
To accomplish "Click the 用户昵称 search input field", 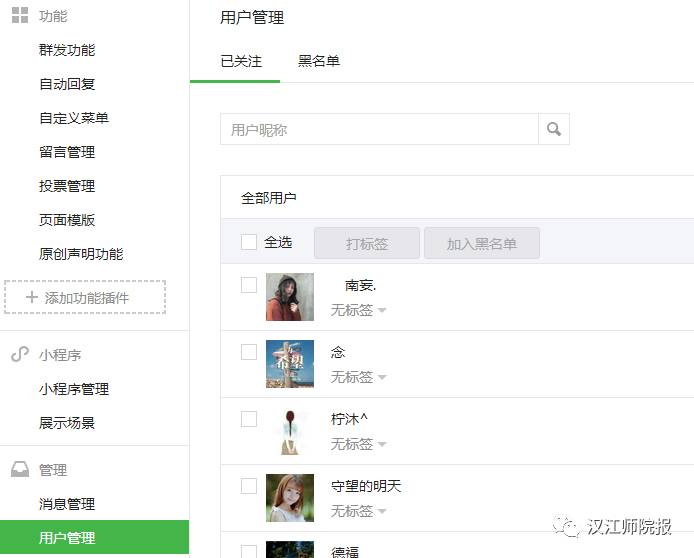I will coord(379,129).
